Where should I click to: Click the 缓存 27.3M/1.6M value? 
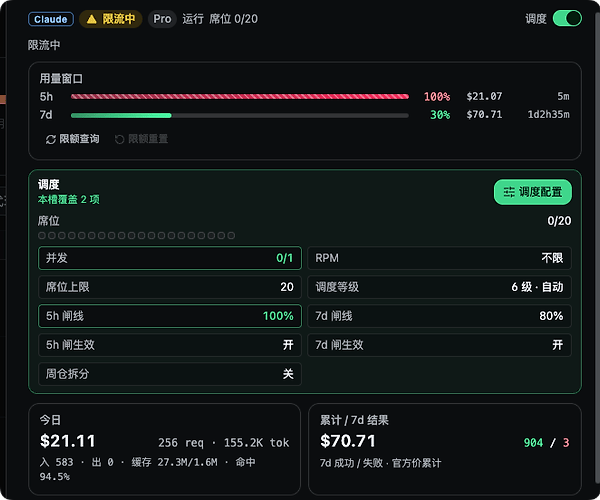coord(174,462)
